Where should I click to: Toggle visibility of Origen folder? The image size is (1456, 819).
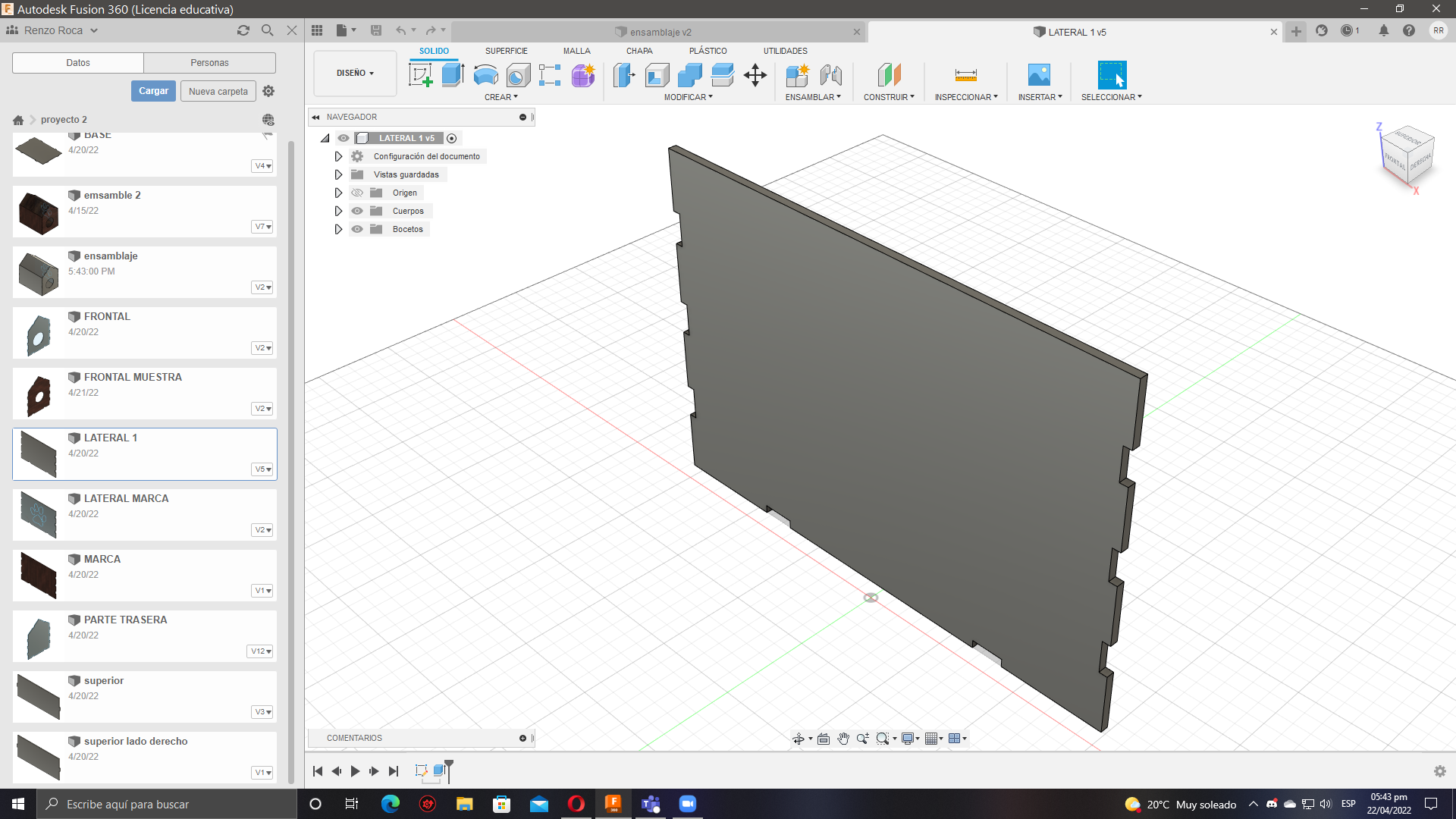pos(357,193)
